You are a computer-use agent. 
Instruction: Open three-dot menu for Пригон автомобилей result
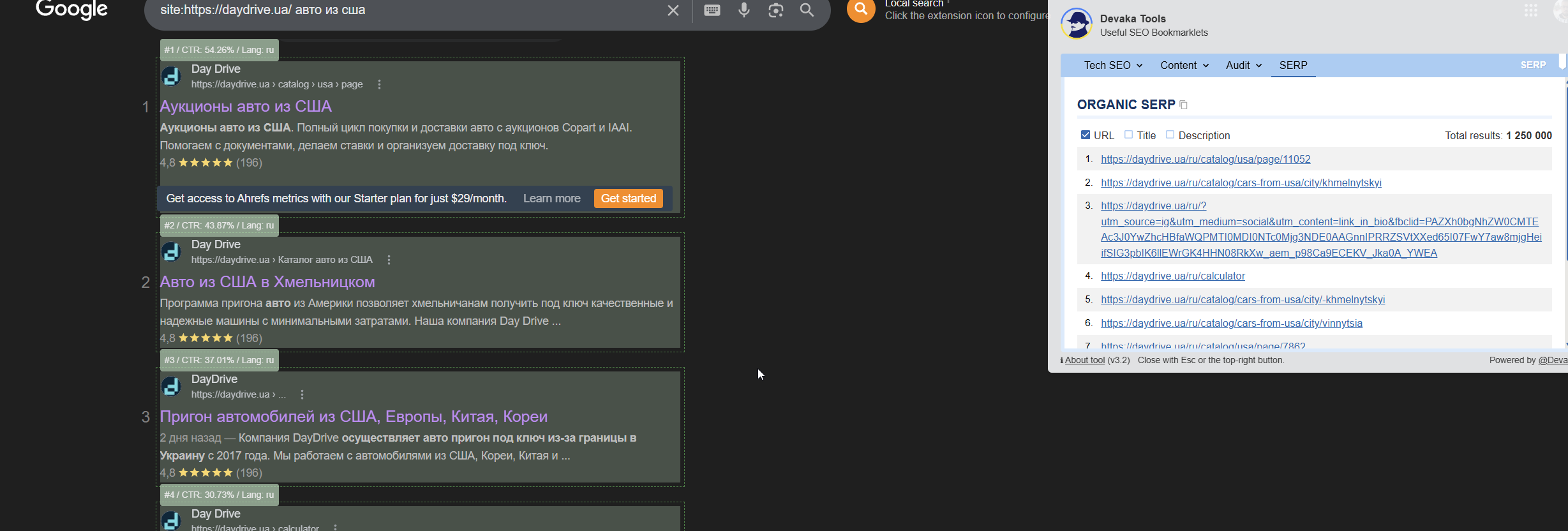click(302, 394)
